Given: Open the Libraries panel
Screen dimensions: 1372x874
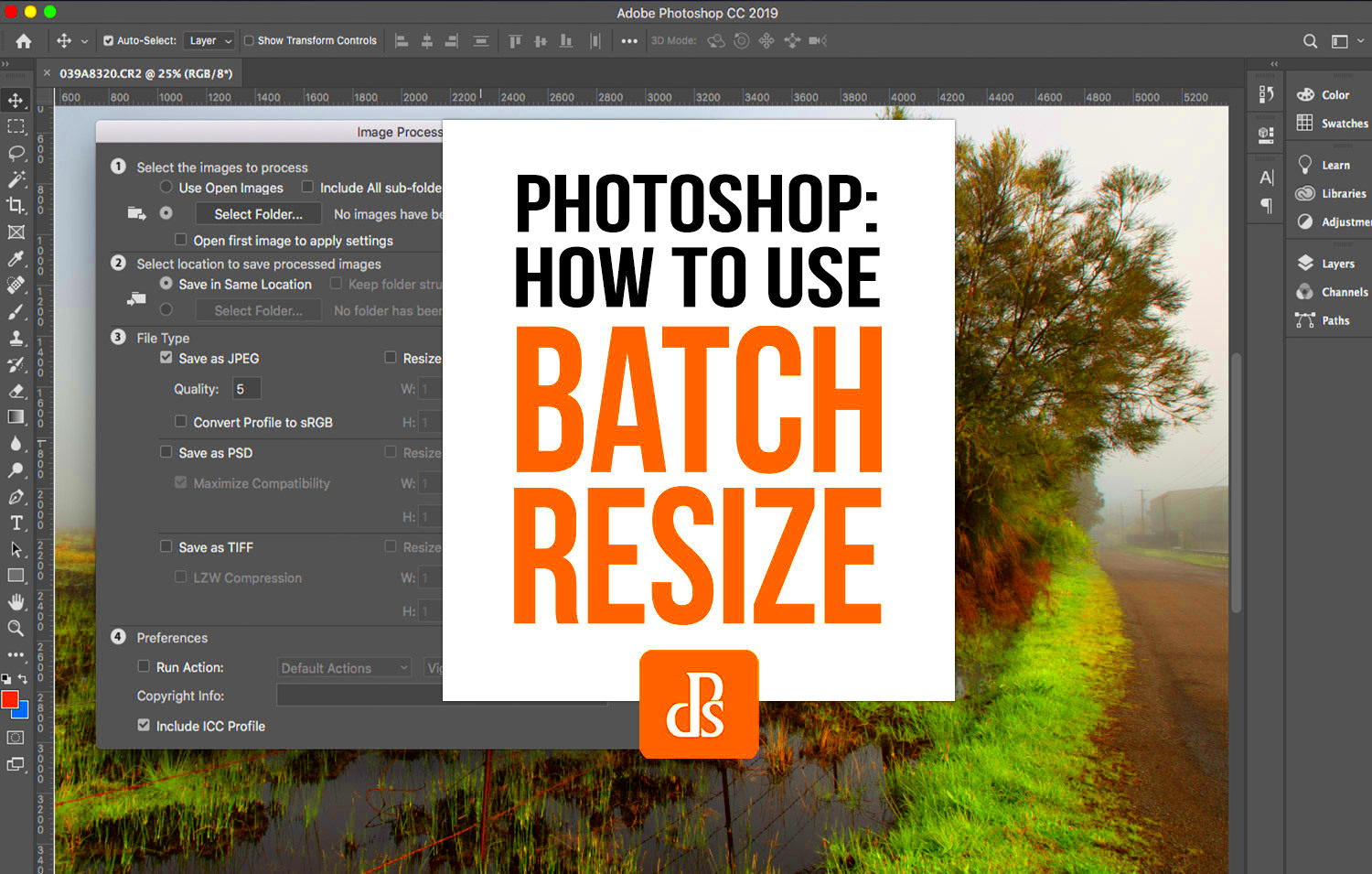Looking at the screenshot, I should pos(1332,194).
